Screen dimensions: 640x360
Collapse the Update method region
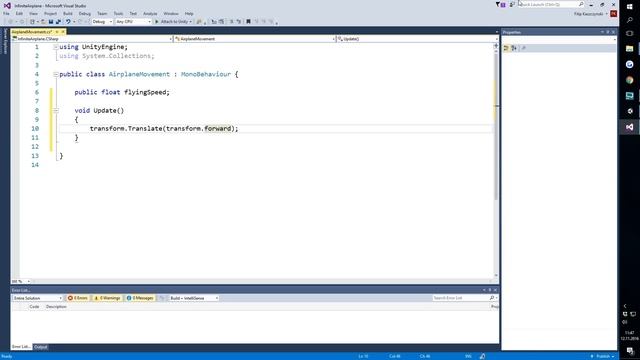point(56,111)
